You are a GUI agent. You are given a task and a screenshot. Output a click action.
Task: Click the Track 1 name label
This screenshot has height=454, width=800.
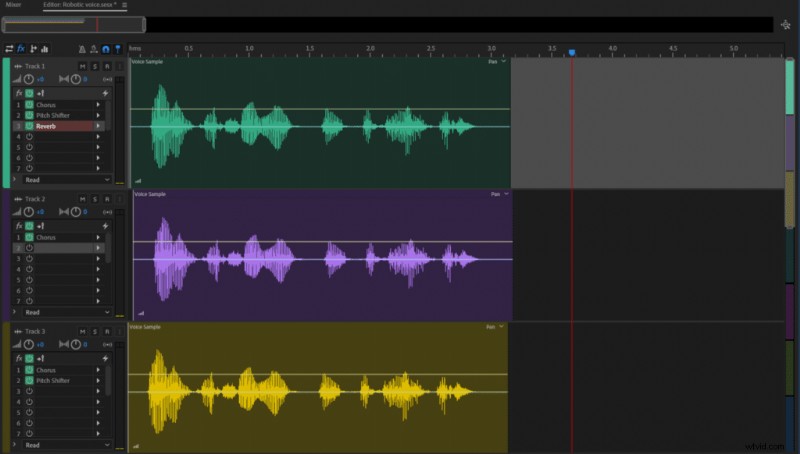click(35, 66)
